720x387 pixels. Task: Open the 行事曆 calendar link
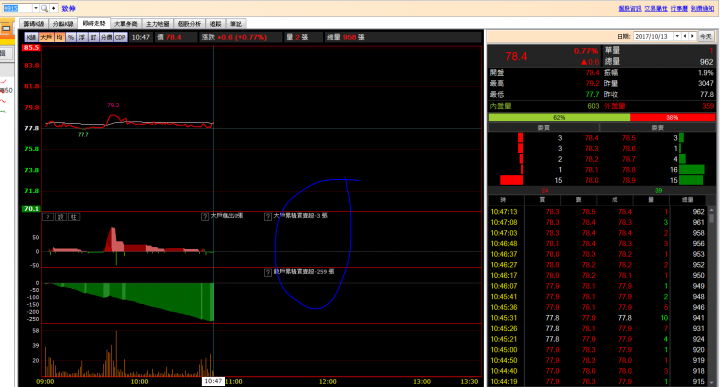679,9
